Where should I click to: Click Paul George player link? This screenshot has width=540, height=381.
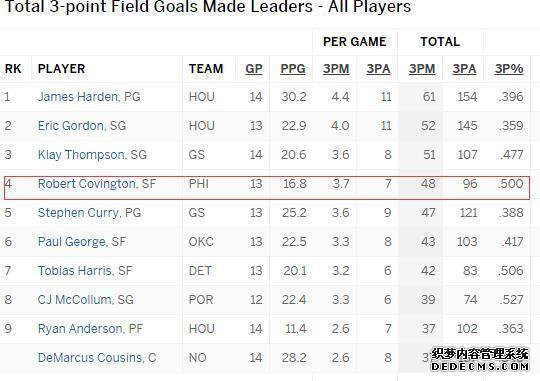coord(71,241)
